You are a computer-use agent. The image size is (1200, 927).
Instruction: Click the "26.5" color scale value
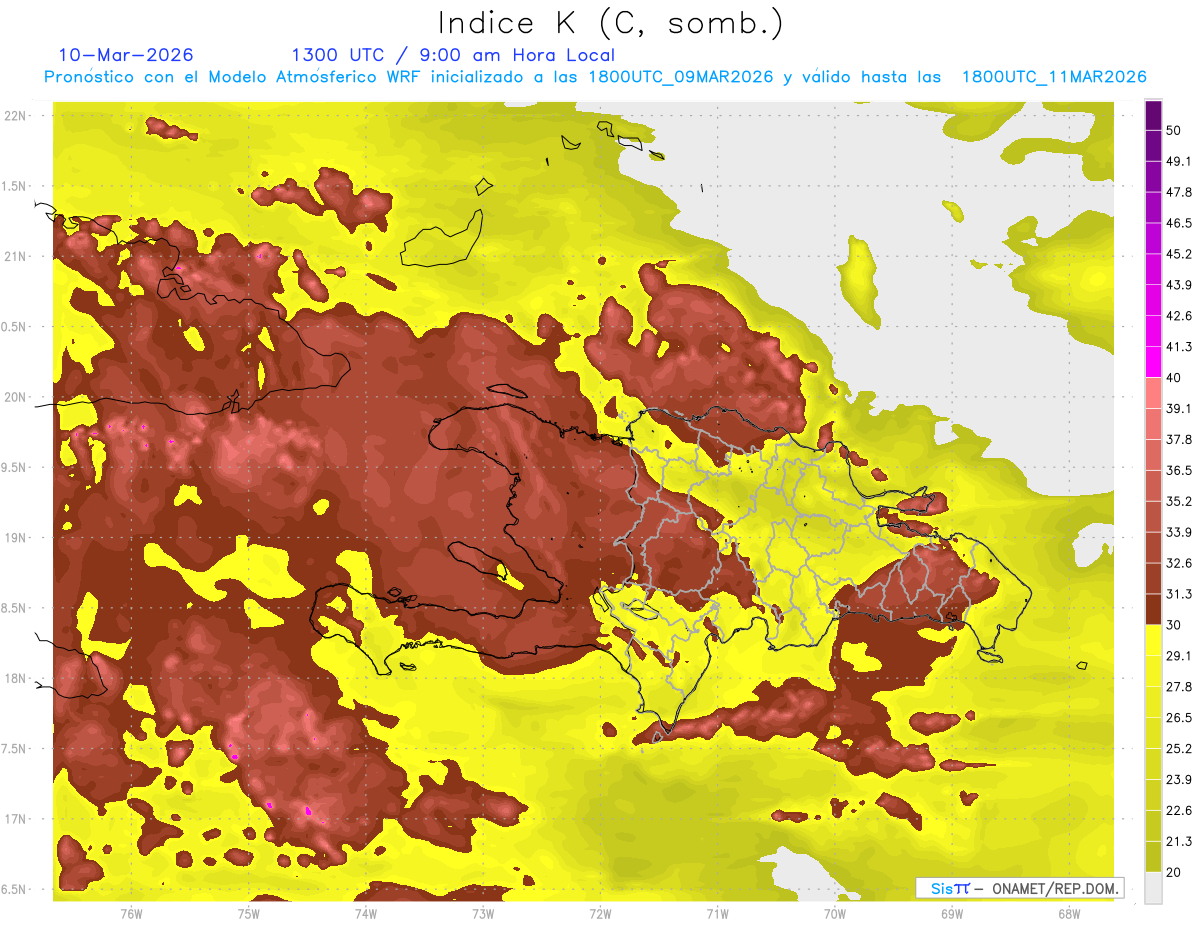click(1179, 718)
